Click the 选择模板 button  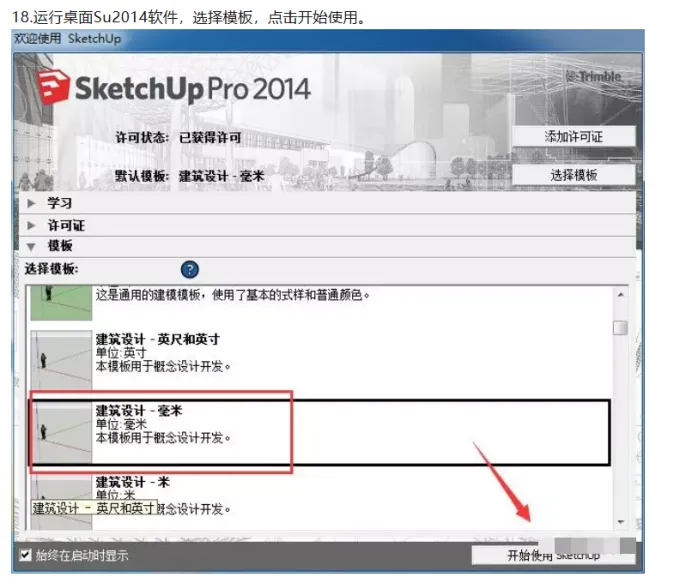pyautogui.click(x=573, y=175)
